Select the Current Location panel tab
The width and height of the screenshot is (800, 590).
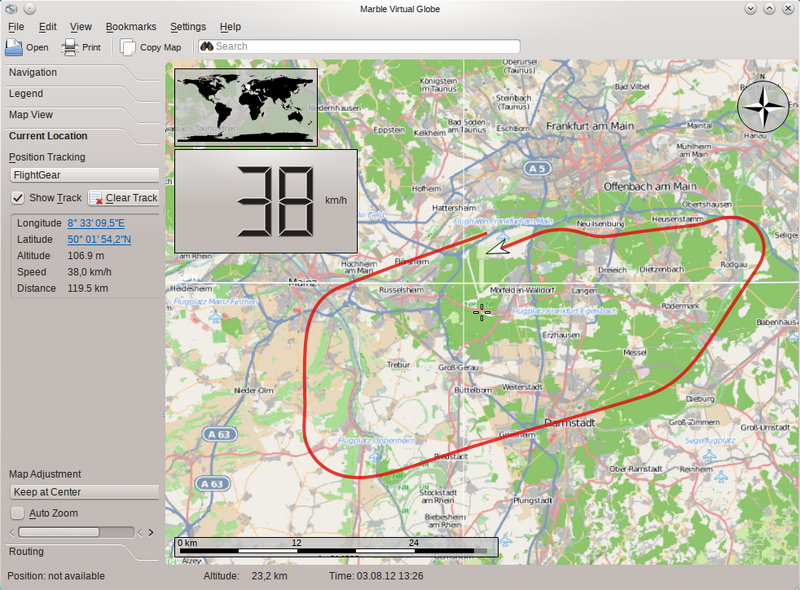tap(48, 136)
